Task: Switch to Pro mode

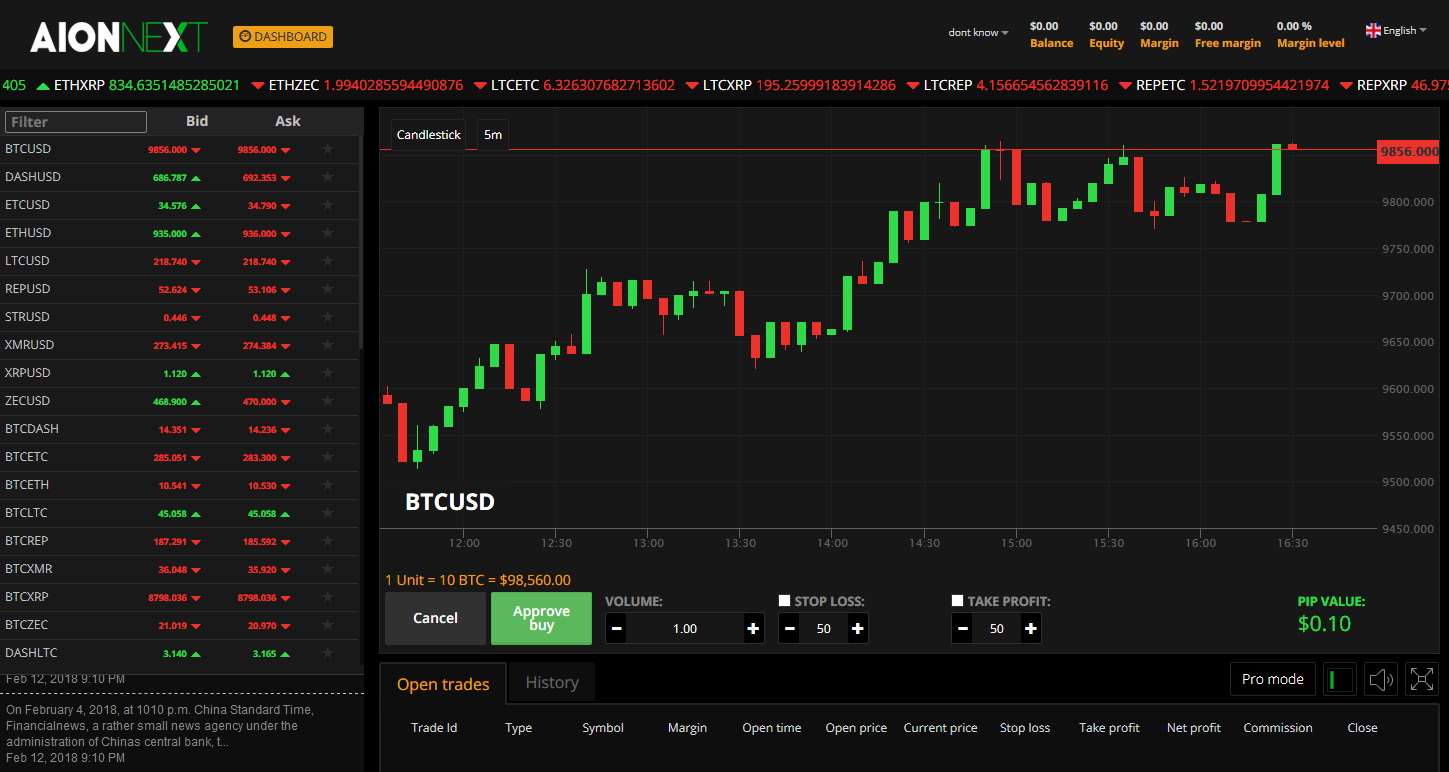Action: [x=1272, y=679]
